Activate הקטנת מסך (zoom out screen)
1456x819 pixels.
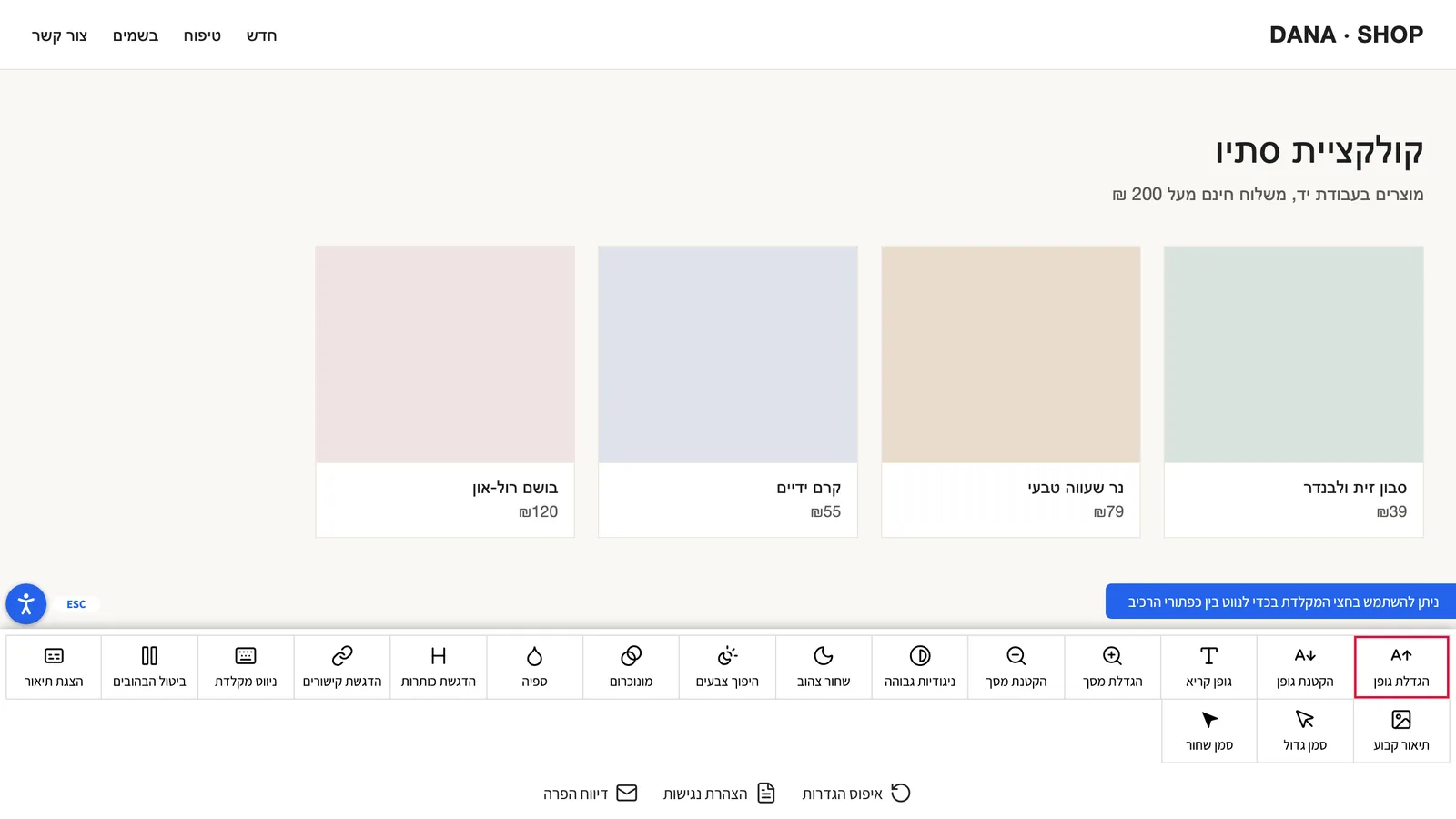1016,667
